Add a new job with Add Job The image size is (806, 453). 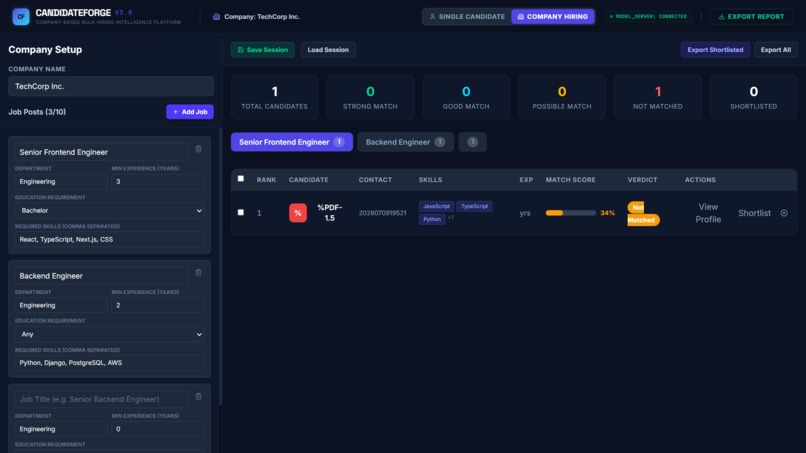tap(190, 112)
